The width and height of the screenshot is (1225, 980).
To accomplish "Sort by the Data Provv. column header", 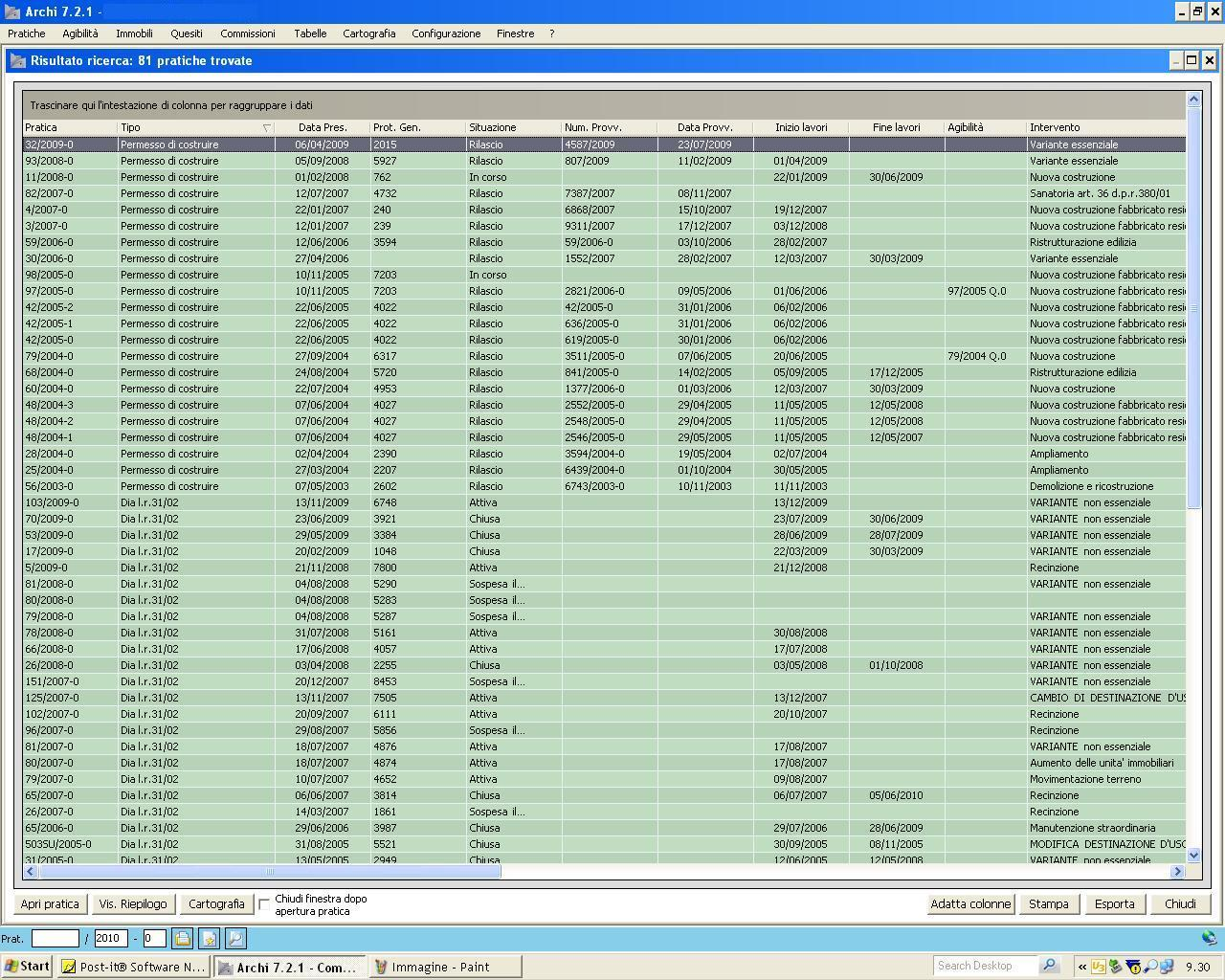I will click(705, 127).
